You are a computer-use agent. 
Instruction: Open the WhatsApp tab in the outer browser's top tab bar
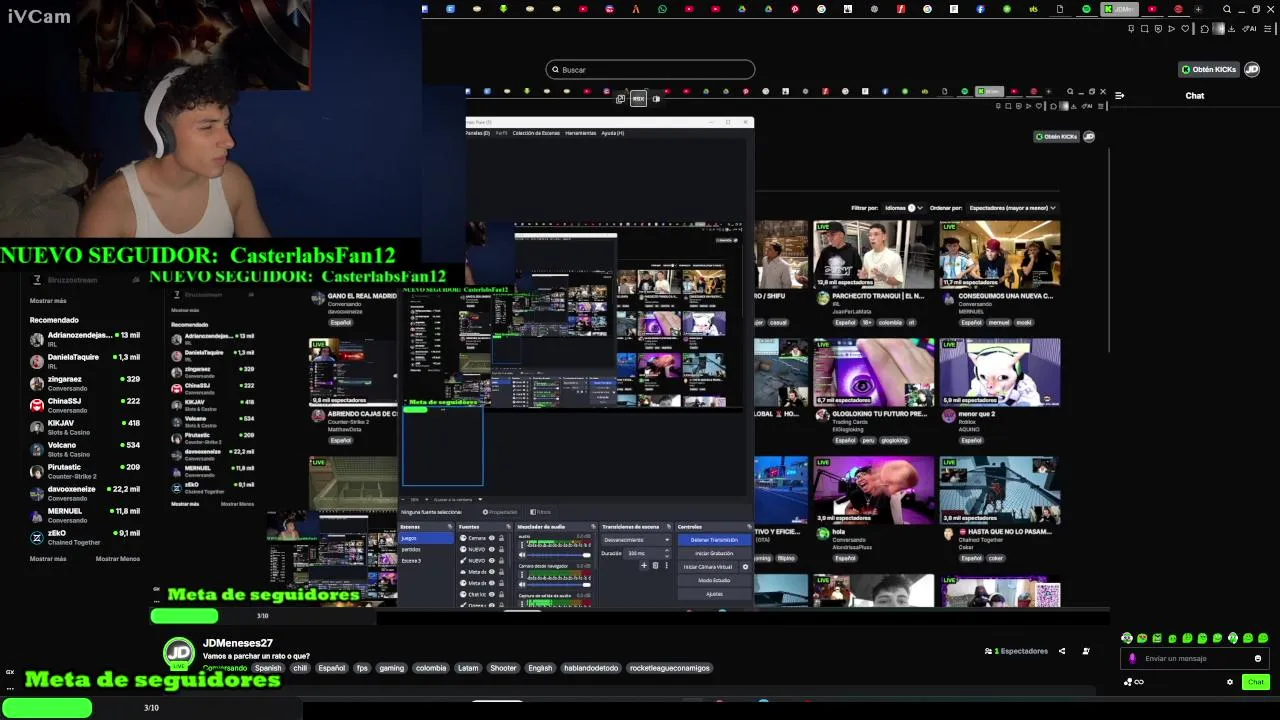coord(662,9)
